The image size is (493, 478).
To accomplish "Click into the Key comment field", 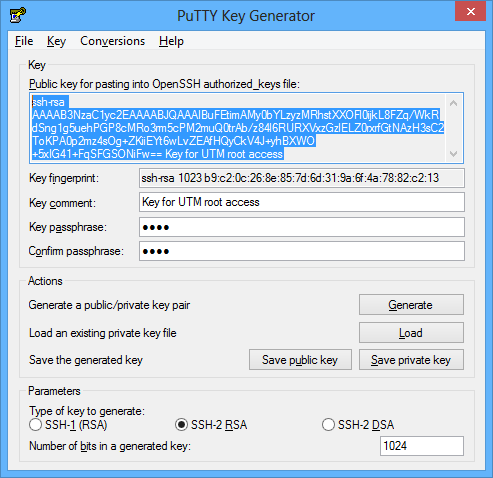I will click(x=302, y=202).
